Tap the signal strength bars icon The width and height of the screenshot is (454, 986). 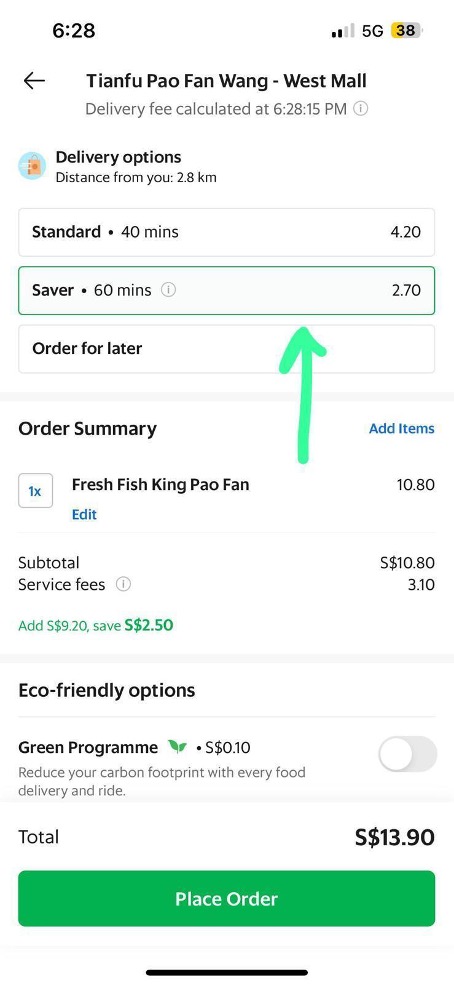(x=343, y=31)
